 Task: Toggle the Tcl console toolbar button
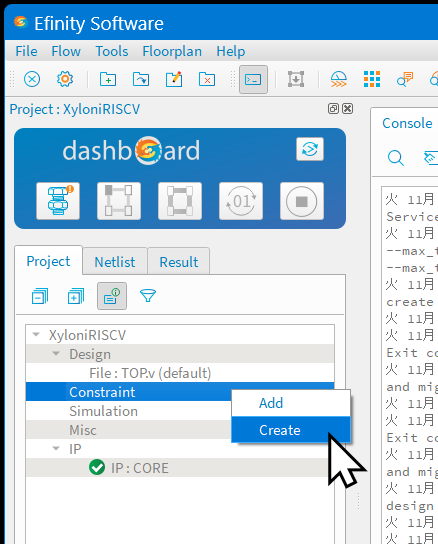point(253,79)
